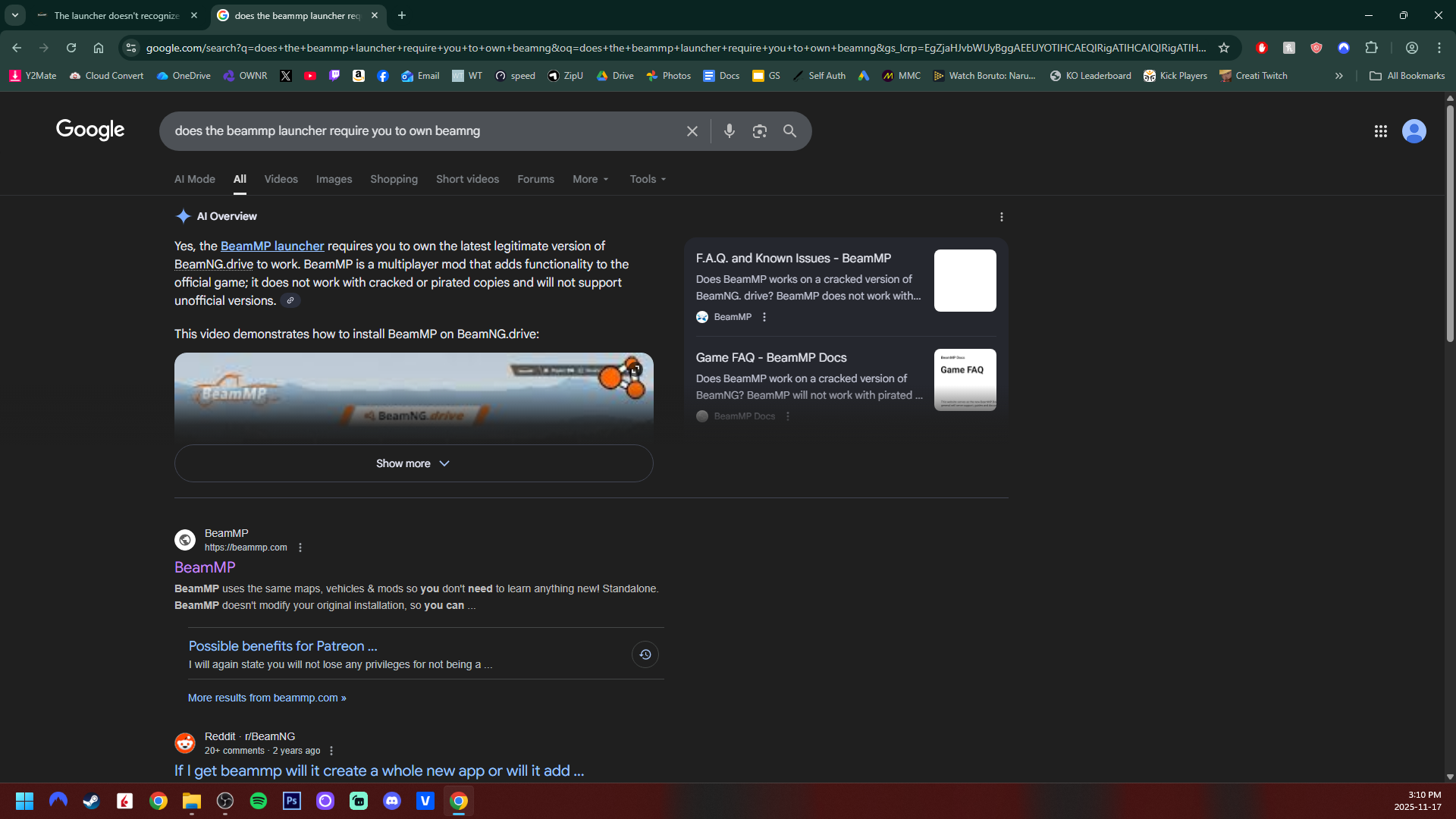
Task: Open AI Overview three-dot options menu
Action: pyautogui.click(x=1001, y=217)
